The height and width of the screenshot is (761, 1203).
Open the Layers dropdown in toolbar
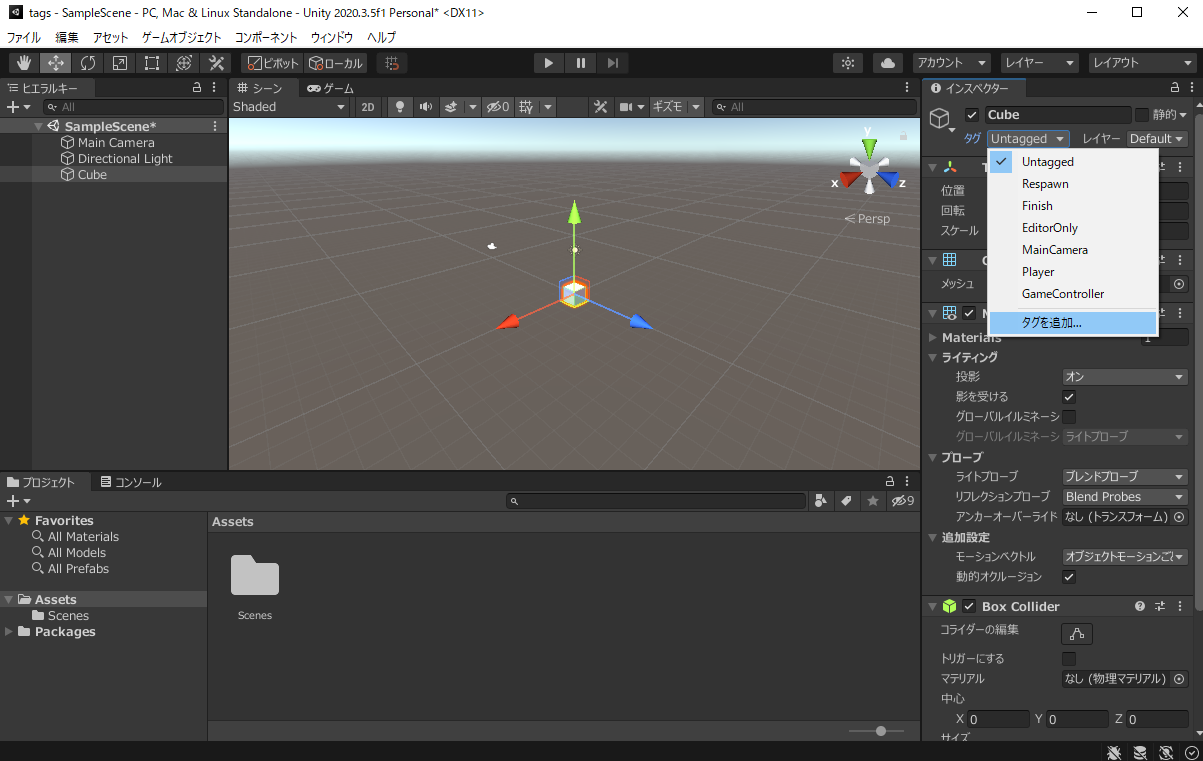point(1040,63)
